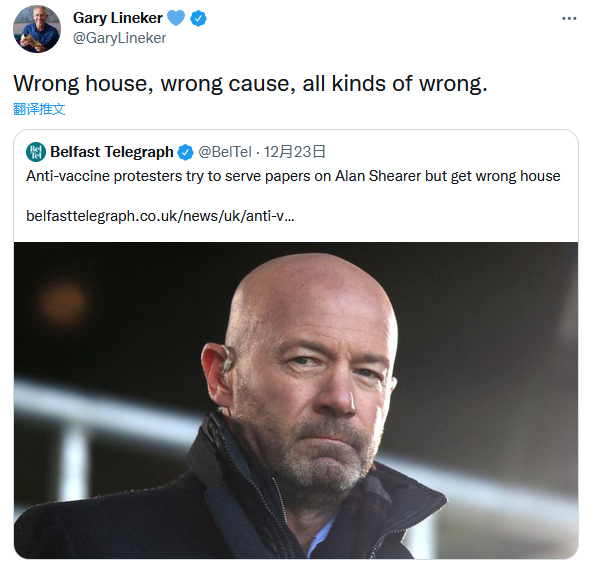Click Belfast Telegraph's verified checkmark badge
The height and width of the screenshot is (564, 595).
[186, 152]
